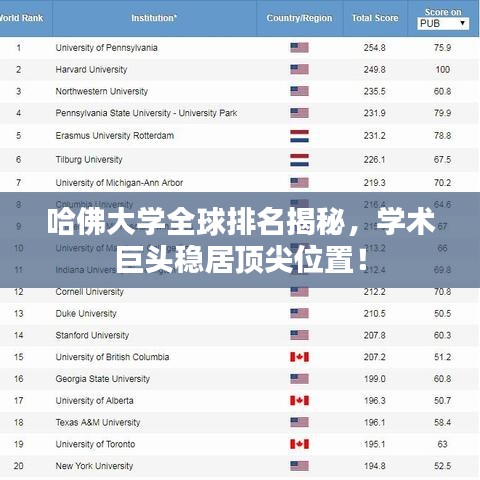
Task: Click total score 194.8
Action: click(x=375, y=466)
